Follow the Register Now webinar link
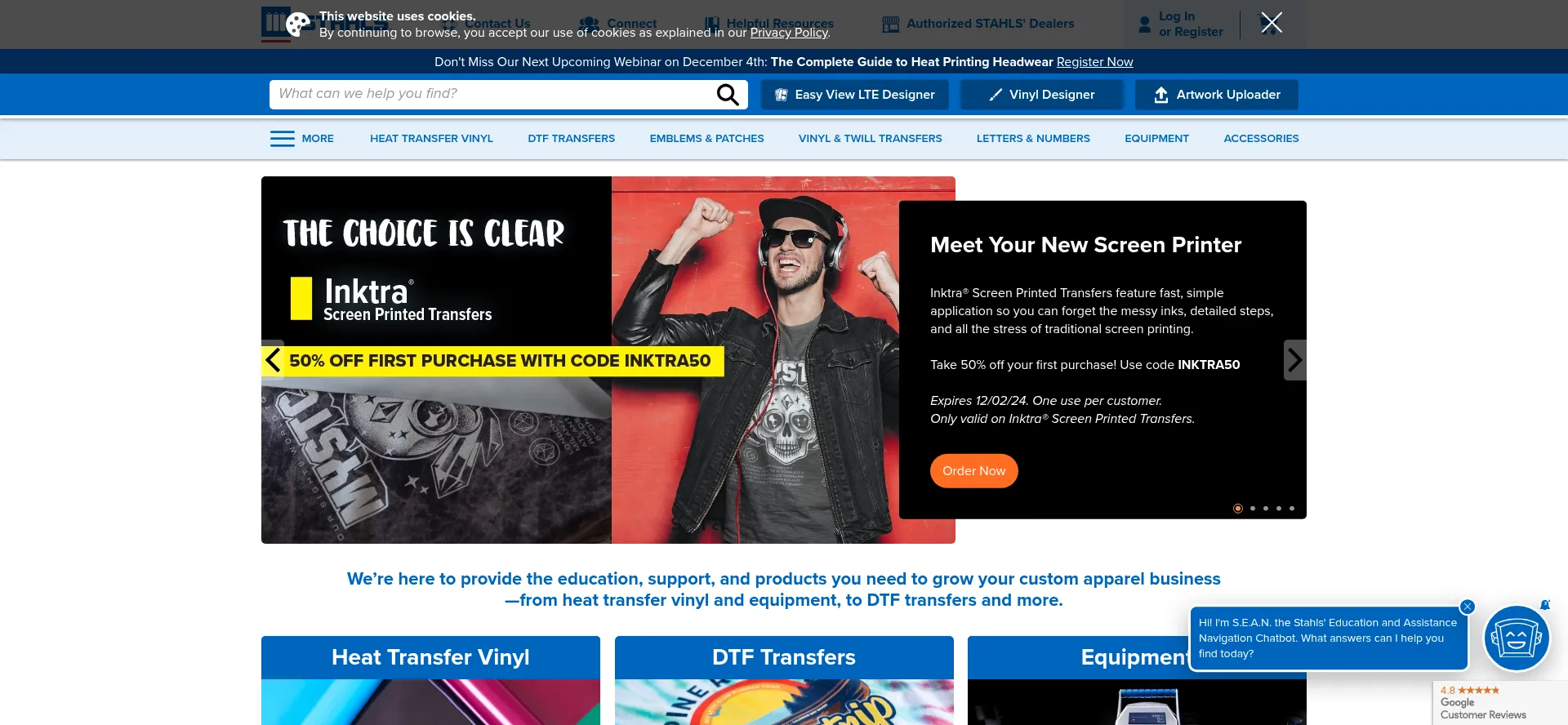Screen dimensions: 1568x725 tap(1094, 62)
